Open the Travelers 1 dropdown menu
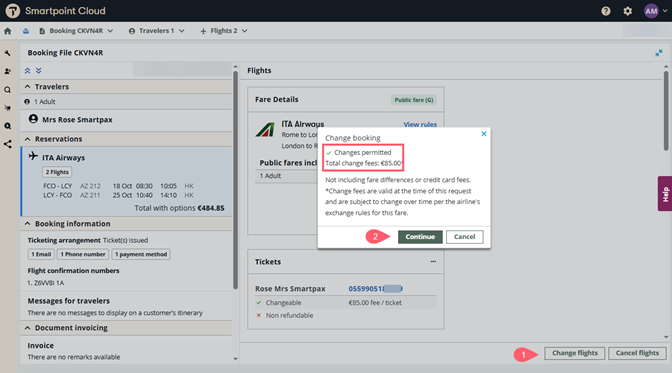Viewport: 672px width, 373px height. pyautogui.click(x=156, y=31)
